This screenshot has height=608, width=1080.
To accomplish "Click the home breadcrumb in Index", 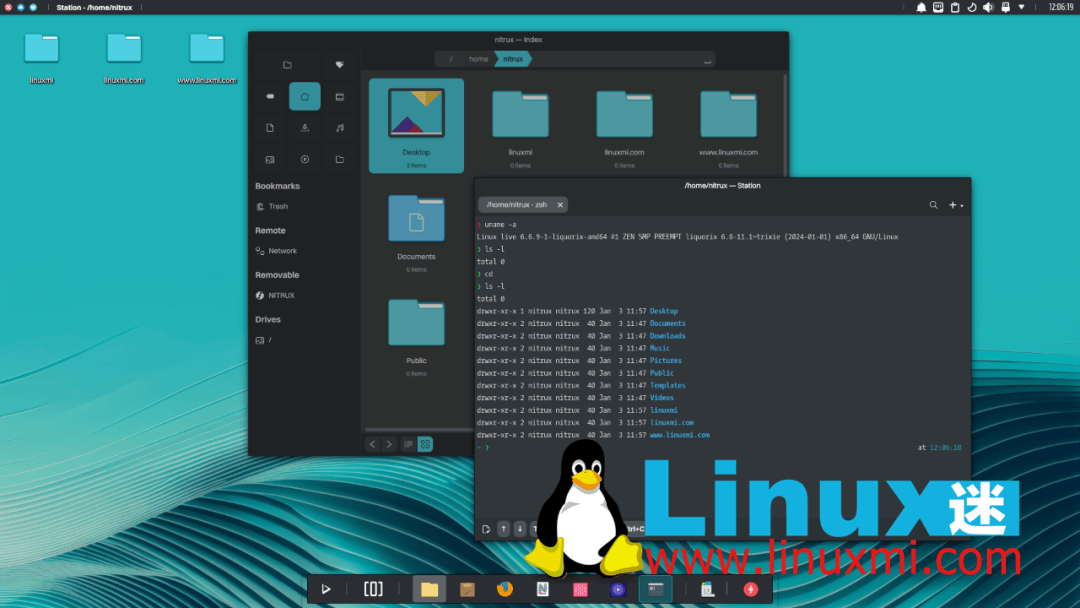I will pyautogui.click(x=479, y=59).
